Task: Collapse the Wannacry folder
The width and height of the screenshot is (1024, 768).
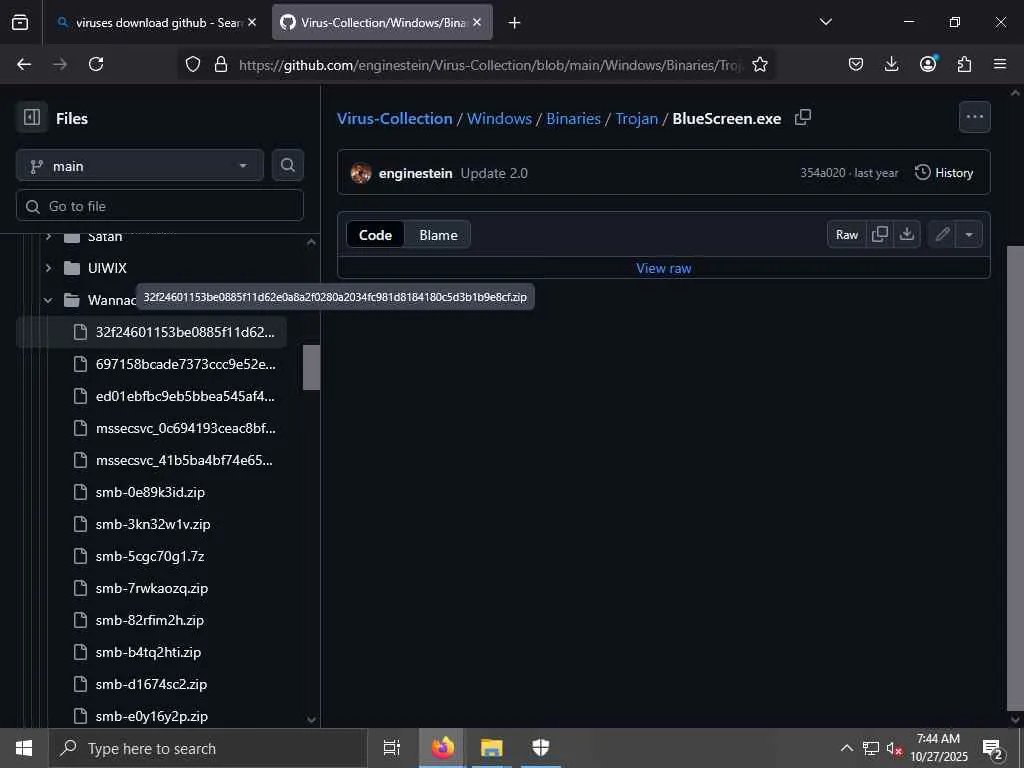Action: coord(48,300)
